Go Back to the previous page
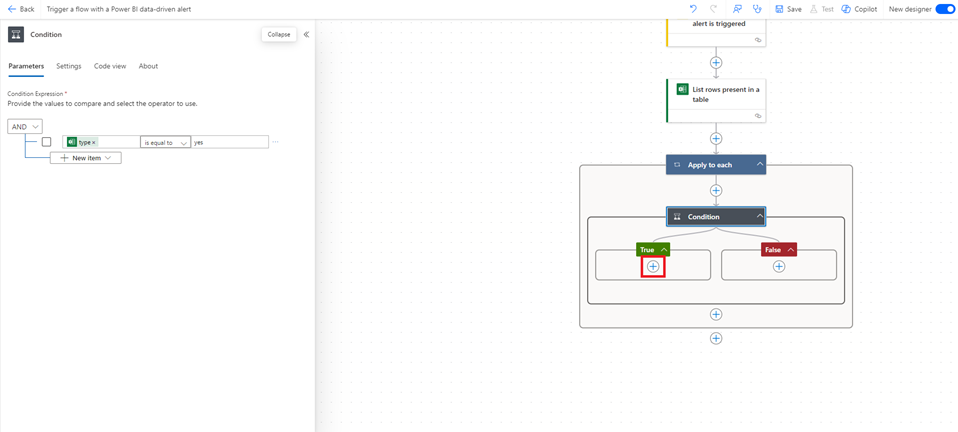The image size is (958, 432). click(21, 9)
